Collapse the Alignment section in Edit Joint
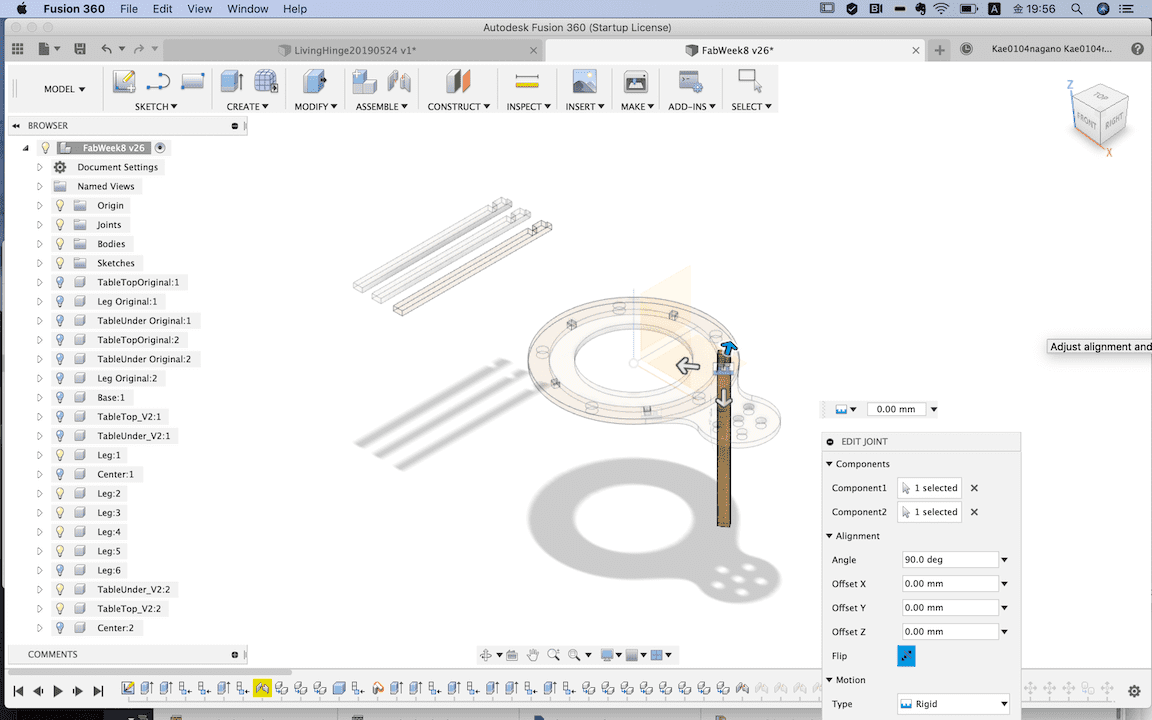 829,536
